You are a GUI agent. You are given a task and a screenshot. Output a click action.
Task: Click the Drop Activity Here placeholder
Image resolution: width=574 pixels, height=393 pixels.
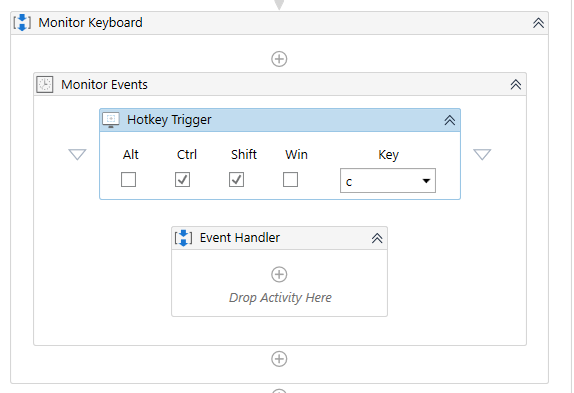(x=280, y=297)
